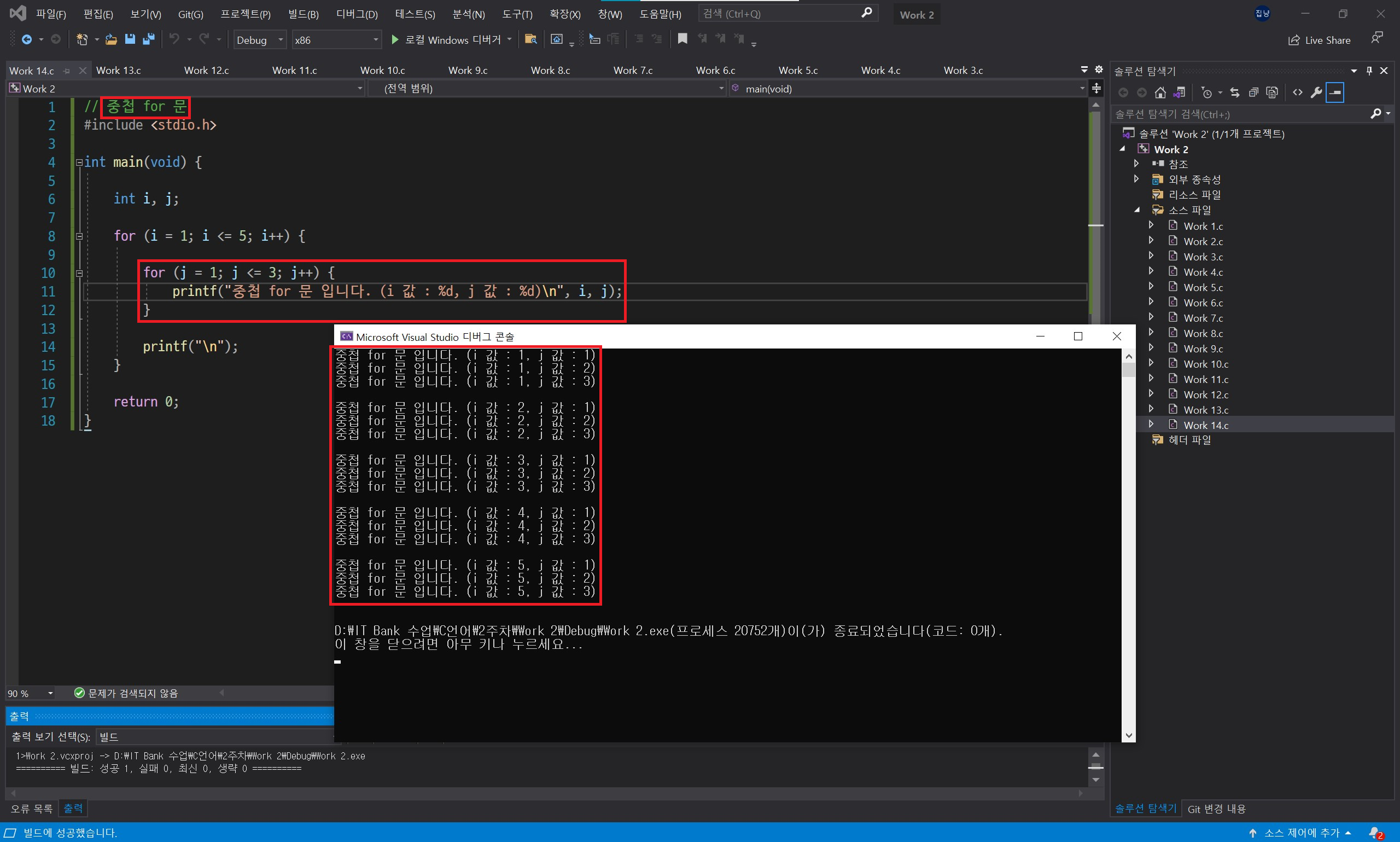The image size is (1400, 842).
Task: Pin the Solution Explorer panel
Action: (x=1369, y=71)
